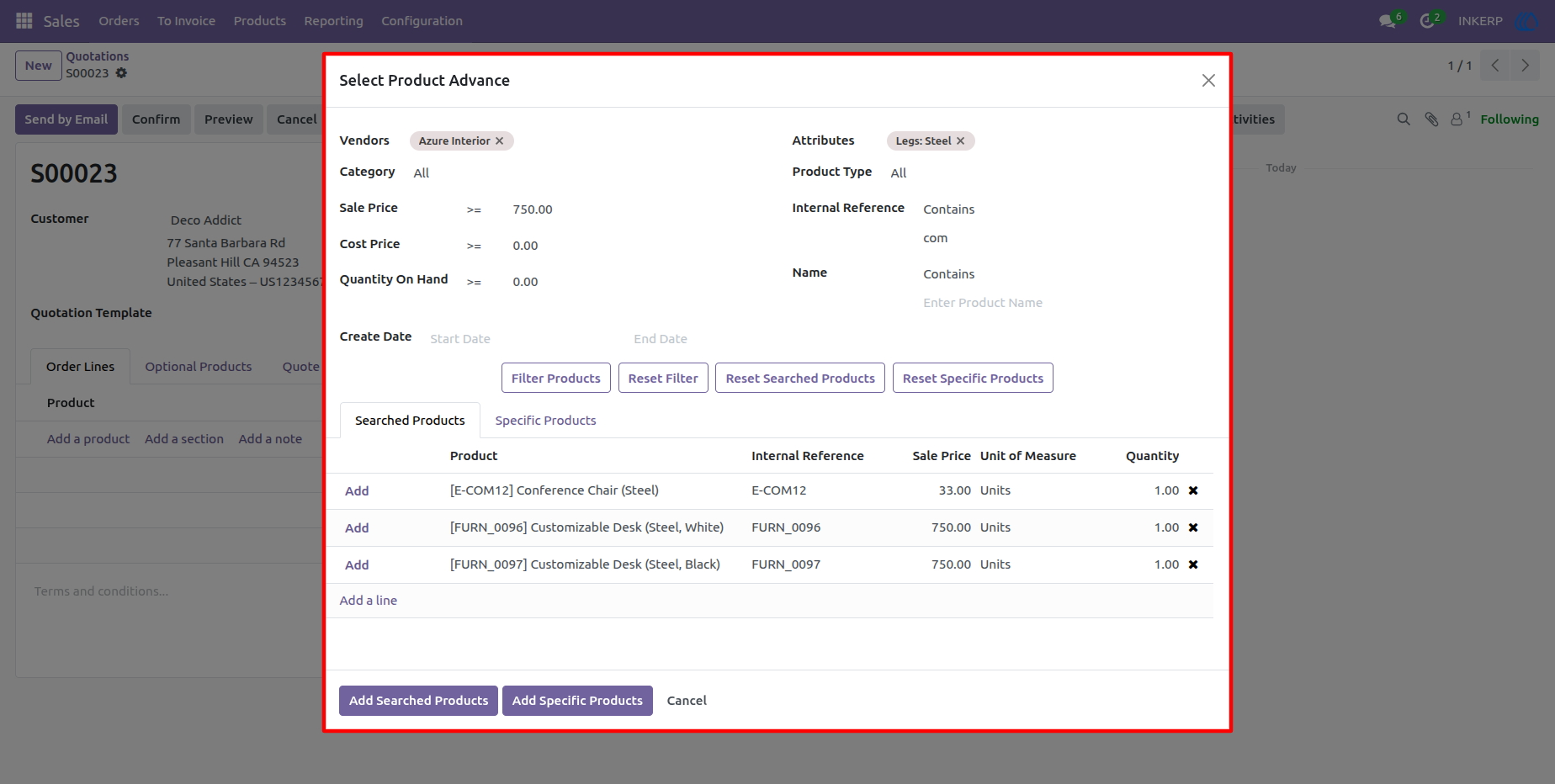The height and width of the screenshot is (784, 1555).
Task: Delete the Customizable Desk (Steel, Black) row
Action: (x=1193, y=564)
